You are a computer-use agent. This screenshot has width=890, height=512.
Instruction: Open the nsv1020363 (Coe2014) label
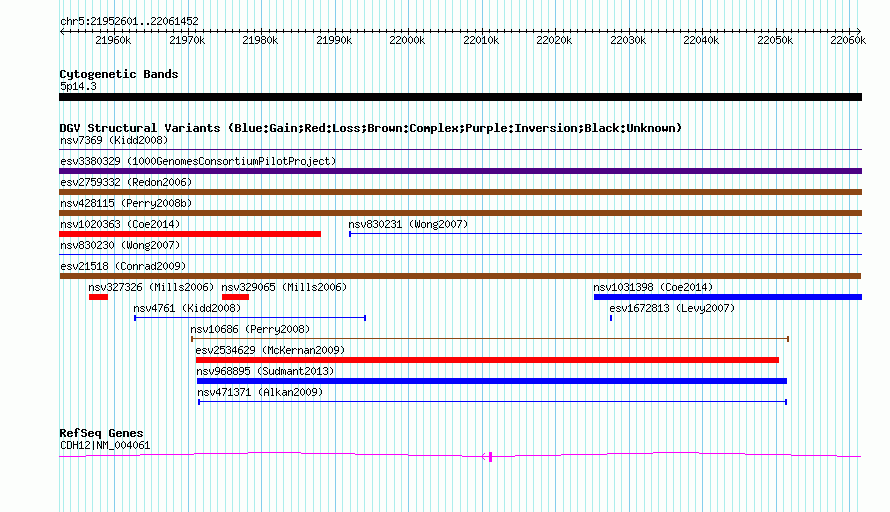(x=120, y=224)
